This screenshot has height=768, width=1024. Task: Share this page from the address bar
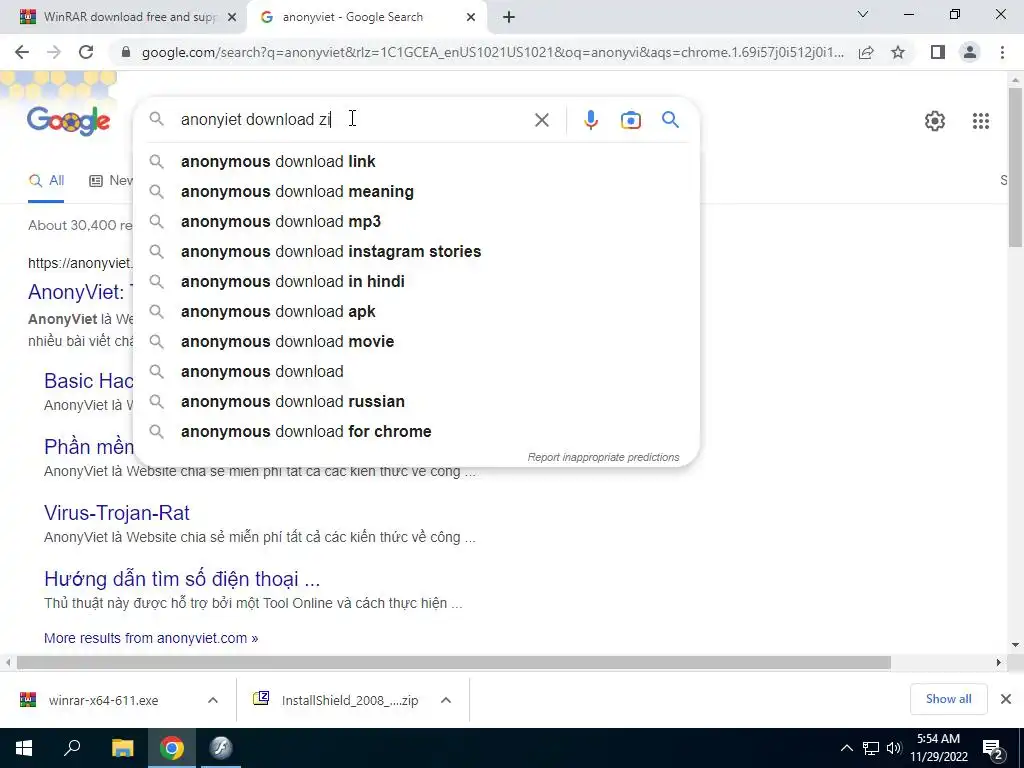pyautogui.click(x=866, y=52)
